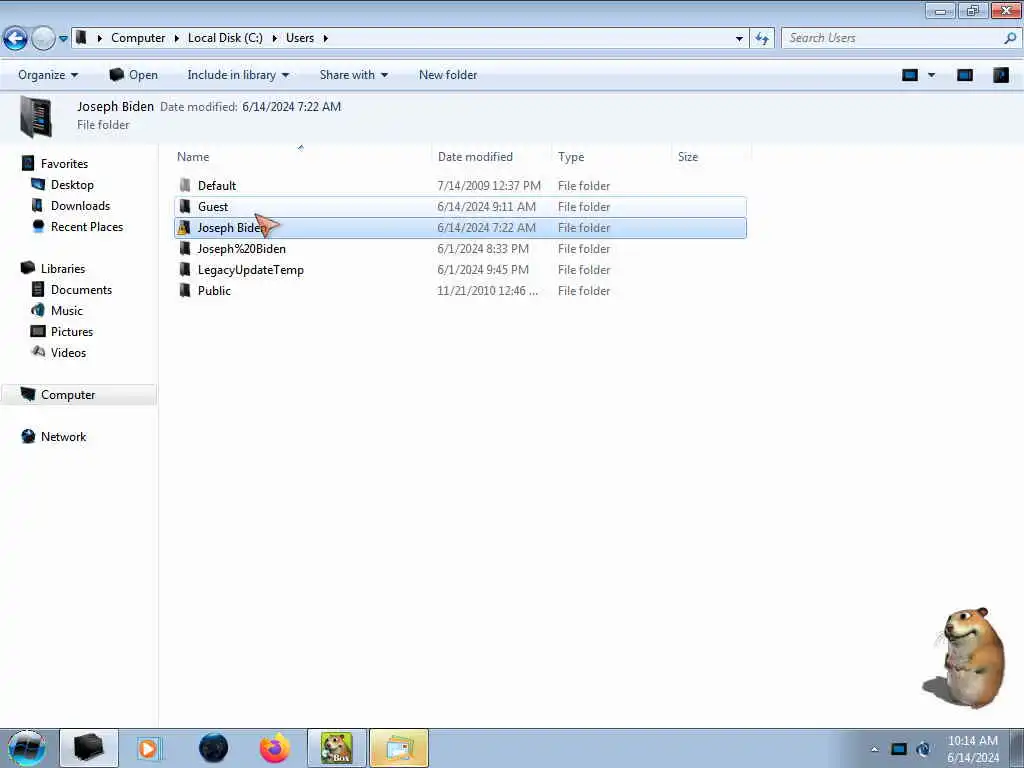Open the Share with menu

(x=353, y=75)
